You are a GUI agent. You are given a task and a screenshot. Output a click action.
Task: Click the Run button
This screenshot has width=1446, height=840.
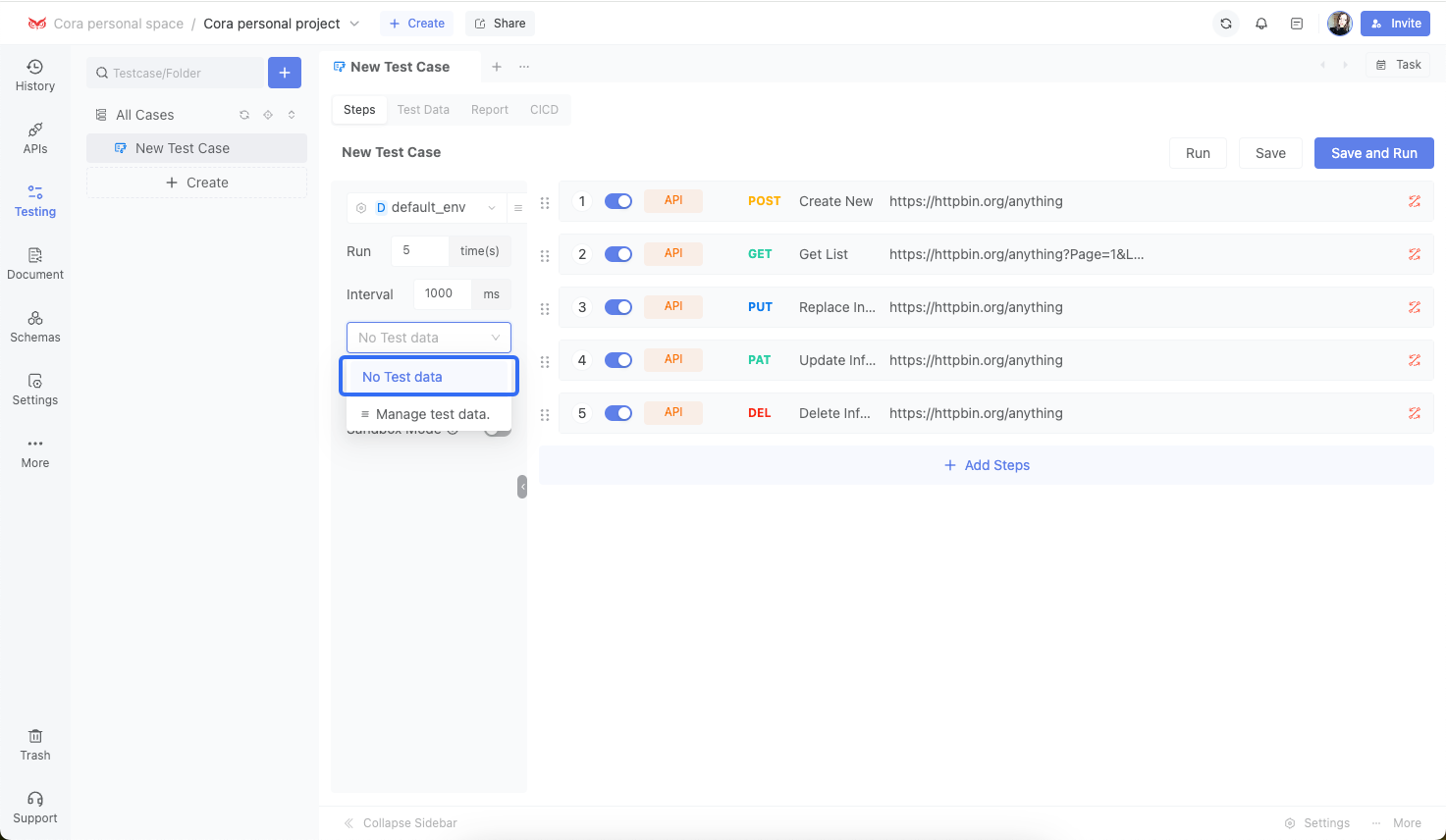(x=1198, y=153)
